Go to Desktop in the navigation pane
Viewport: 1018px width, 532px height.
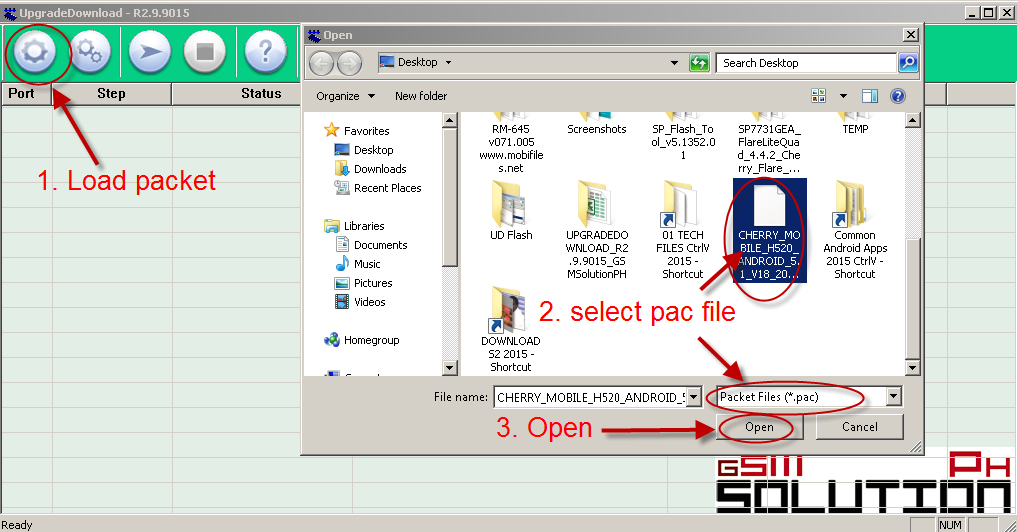click(364, 150)
